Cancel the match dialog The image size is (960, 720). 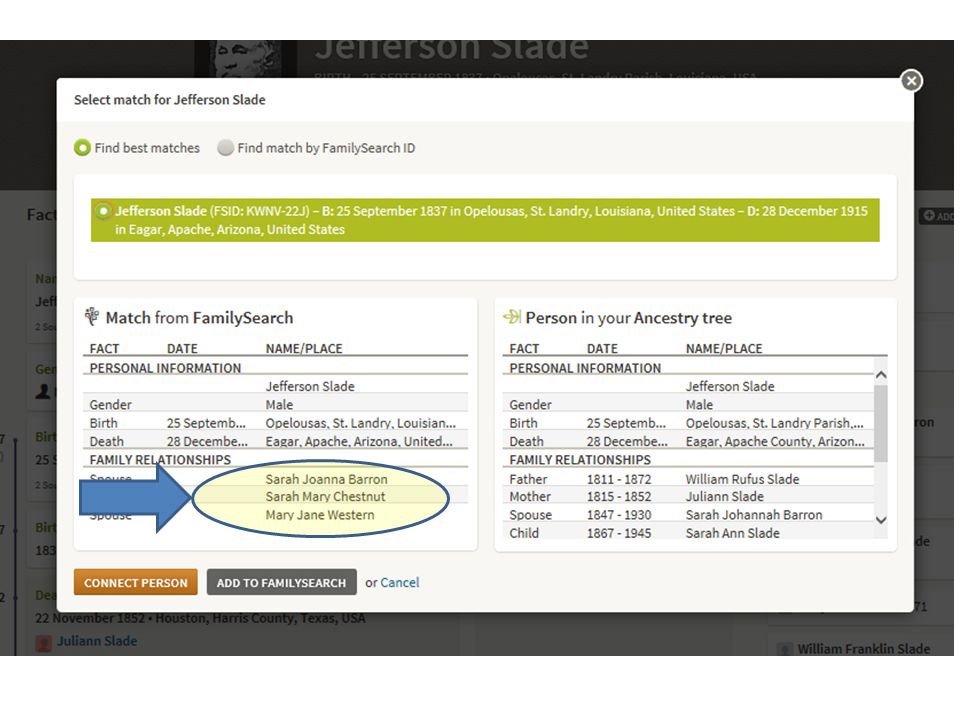399,582
